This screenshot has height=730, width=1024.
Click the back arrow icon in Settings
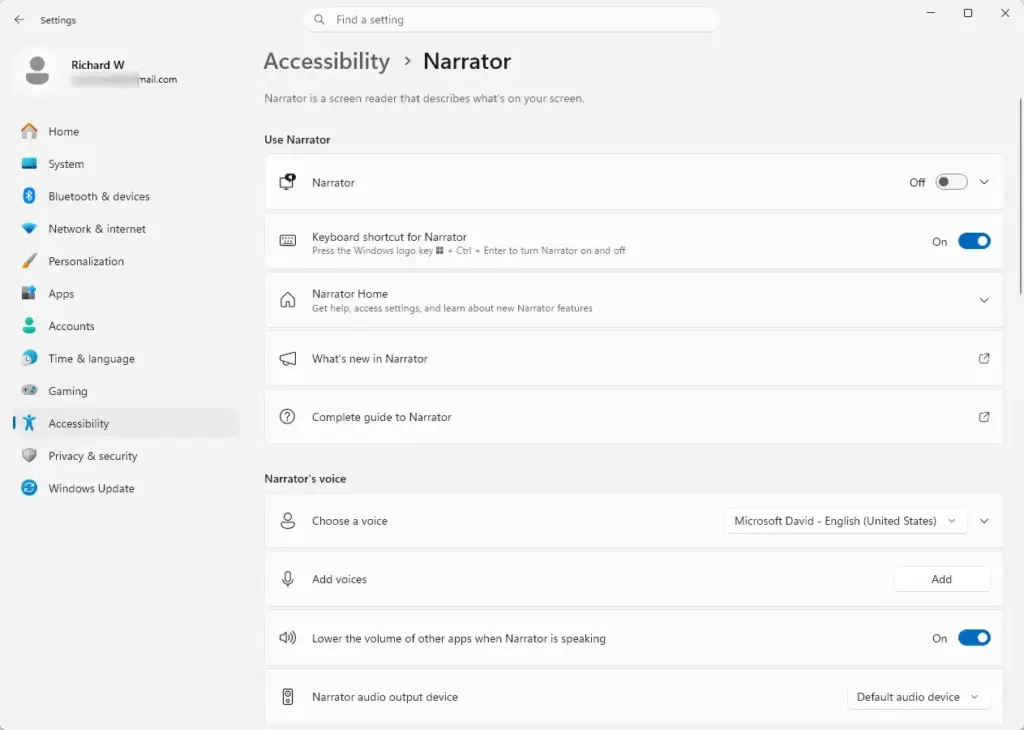19,20
